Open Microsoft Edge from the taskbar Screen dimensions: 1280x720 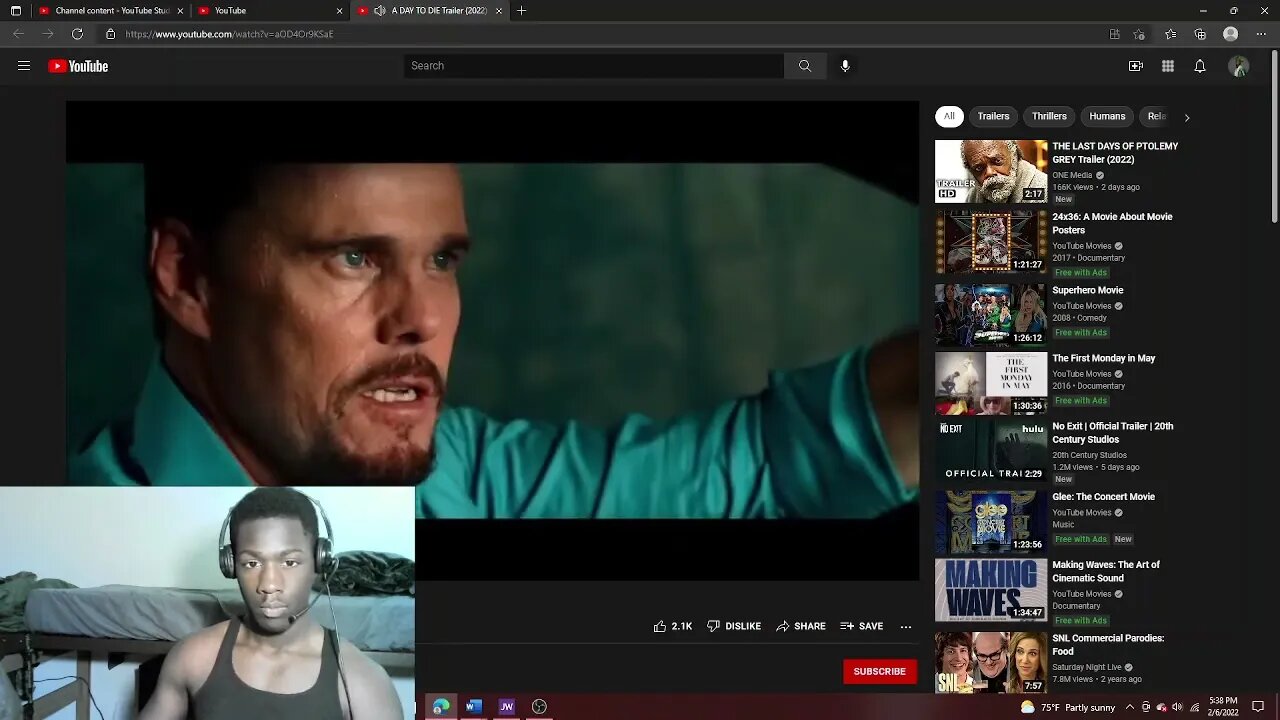pyautogui.click(x=441, y=706)
